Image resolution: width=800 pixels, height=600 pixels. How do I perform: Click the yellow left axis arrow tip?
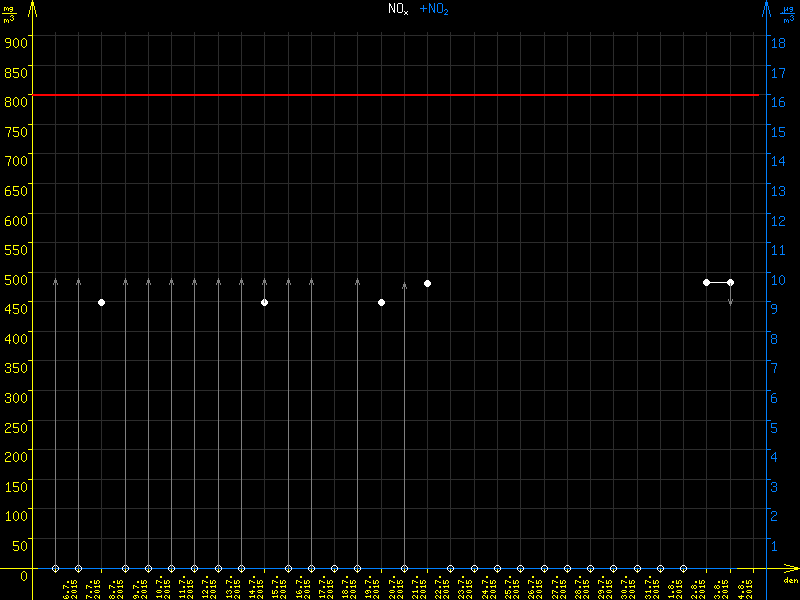point(32,6)
